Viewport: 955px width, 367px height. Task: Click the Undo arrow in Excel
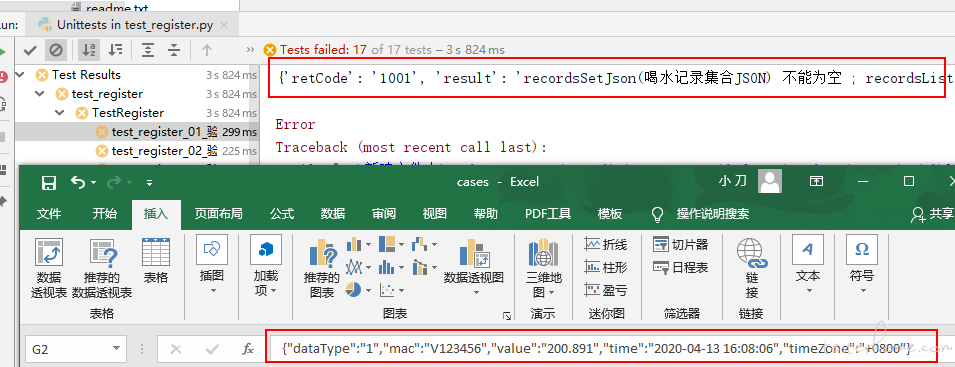pos(78,183)
